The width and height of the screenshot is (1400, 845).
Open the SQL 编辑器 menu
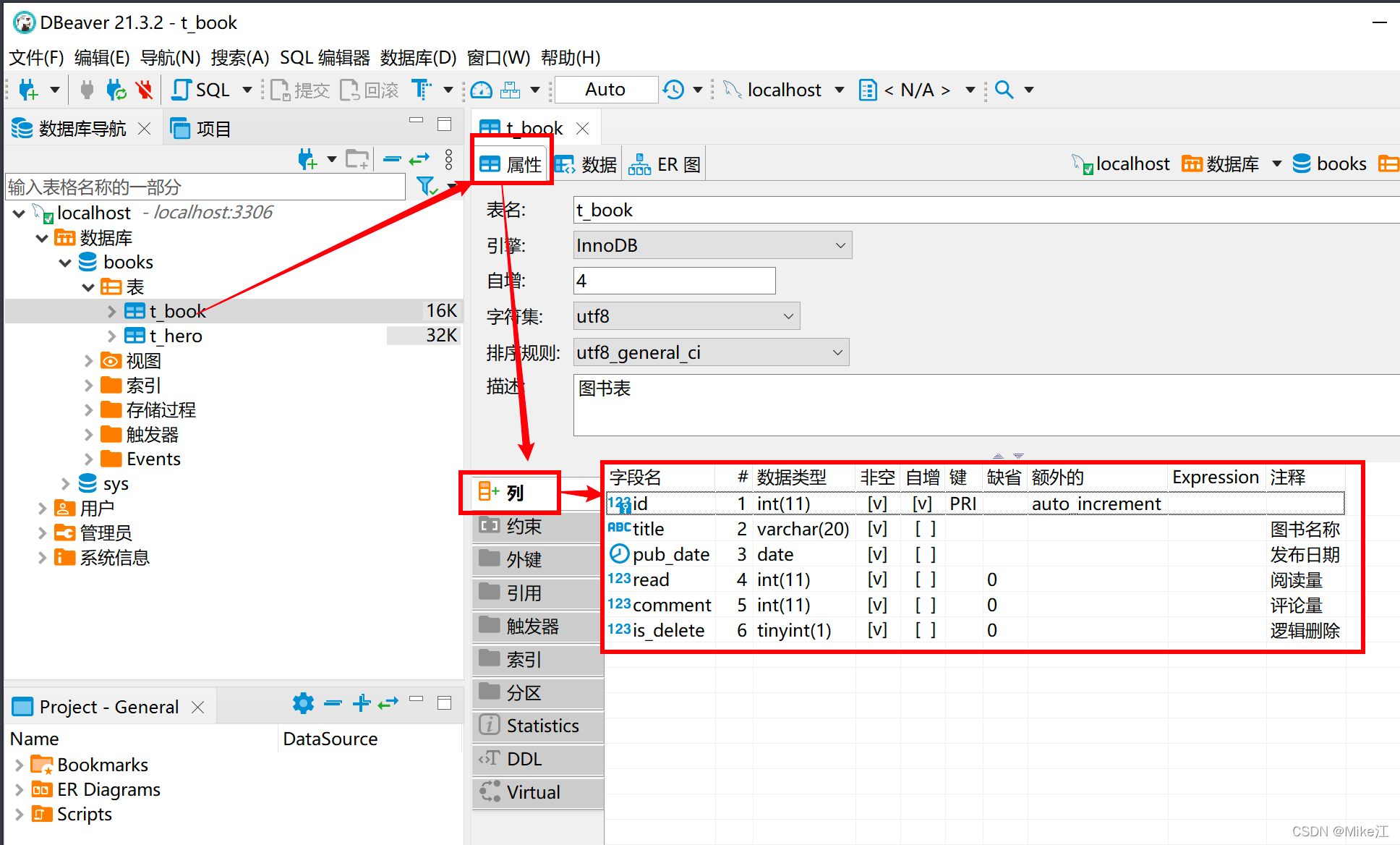click(325, 57)
